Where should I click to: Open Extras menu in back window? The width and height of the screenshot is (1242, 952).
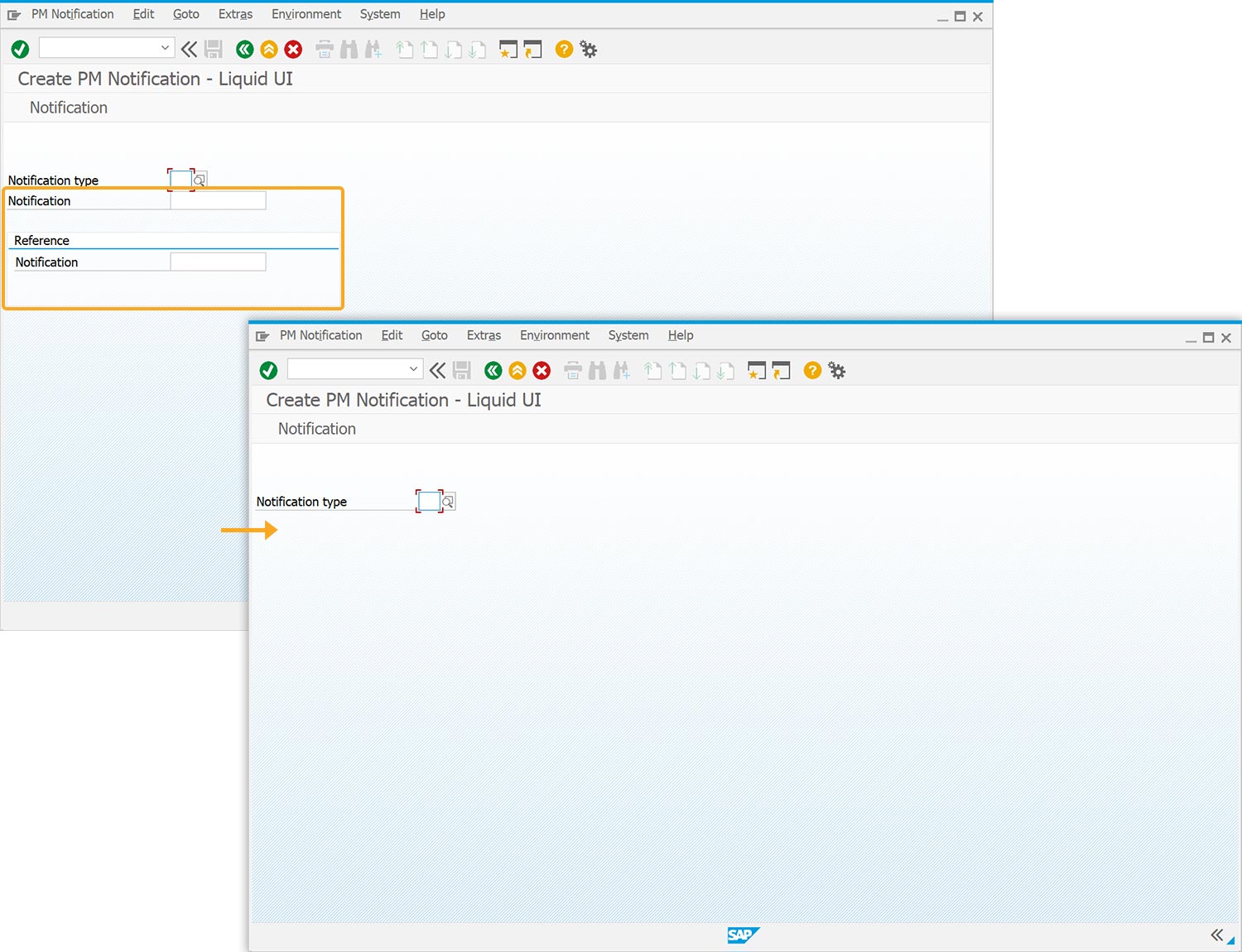pyautogui.click(x=235, y=14)
